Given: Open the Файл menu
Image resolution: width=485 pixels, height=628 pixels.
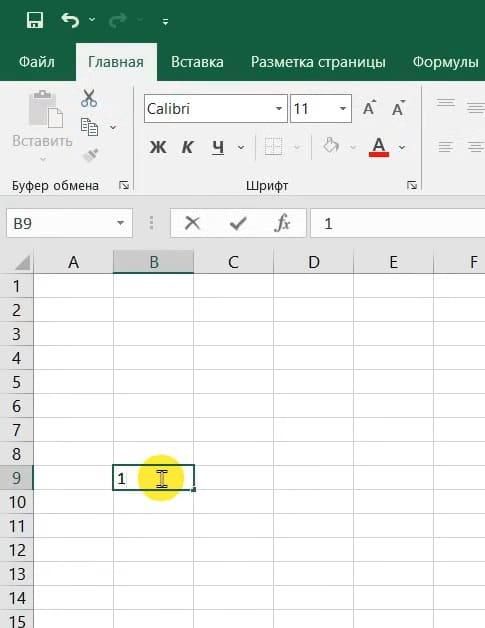Looking at the screenshot, I should pyautogui.click(x=37, y=62).
